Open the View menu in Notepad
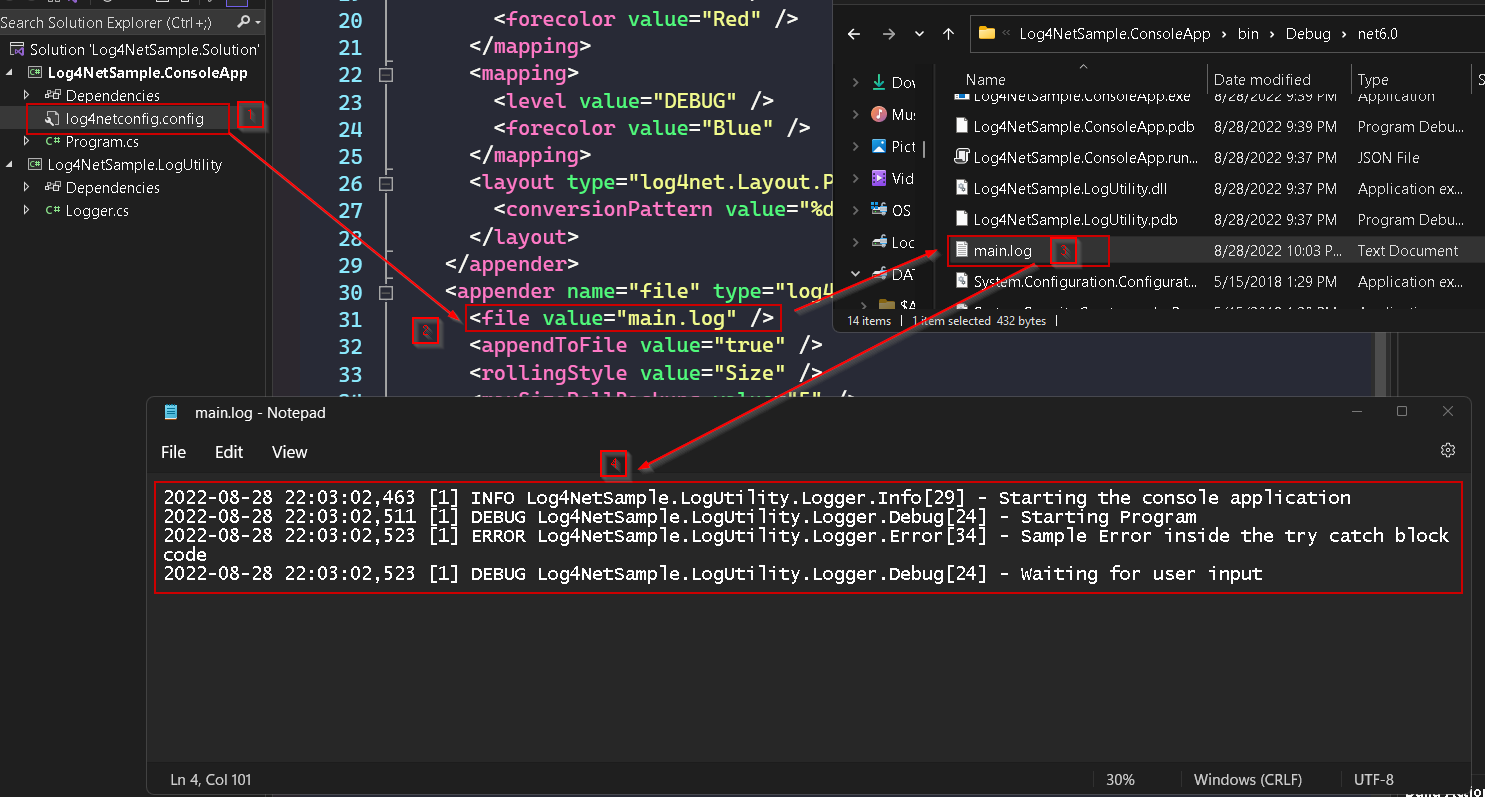The height and width of the screenshot is (797, 1485). click(289, 452)
